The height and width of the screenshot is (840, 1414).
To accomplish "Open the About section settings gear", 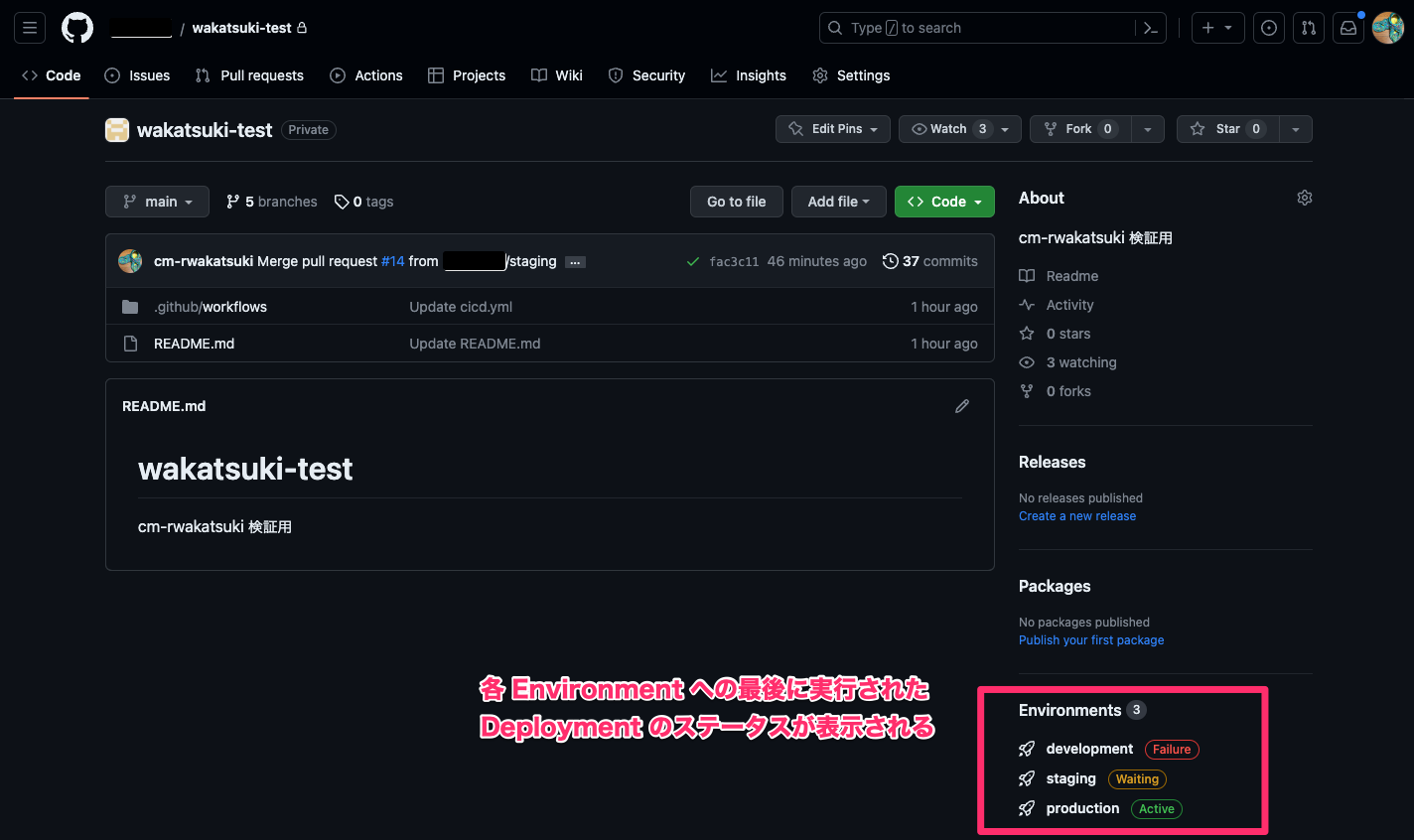I will 1304,197.
